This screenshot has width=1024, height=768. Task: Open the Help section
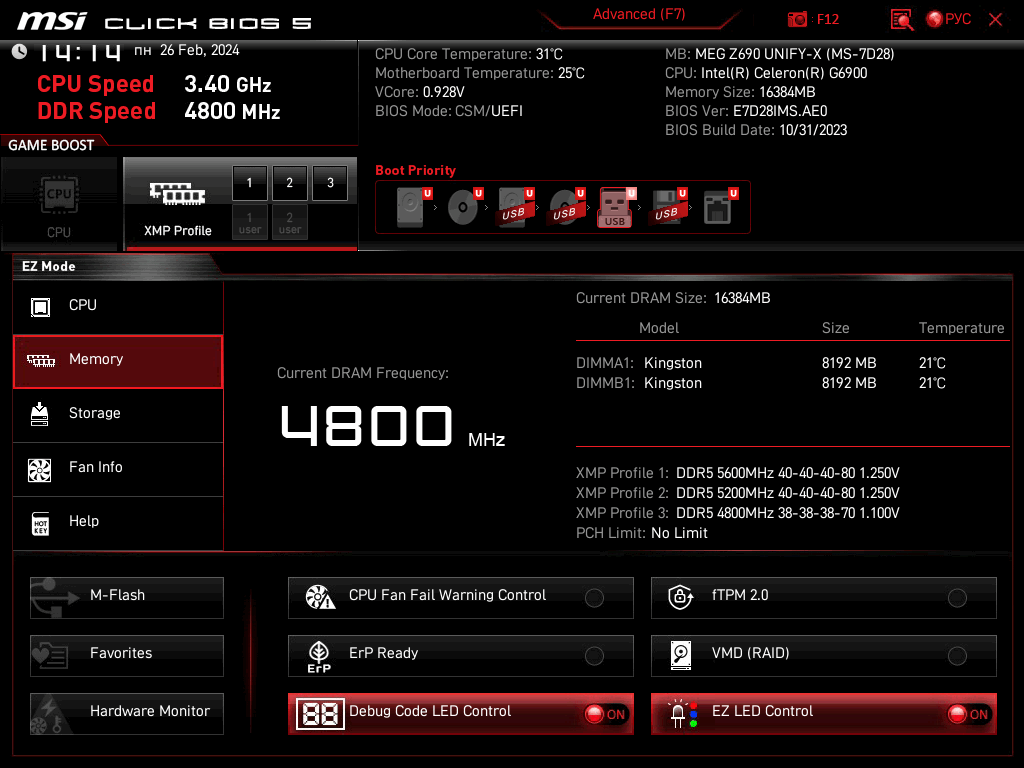click(118, 523)
